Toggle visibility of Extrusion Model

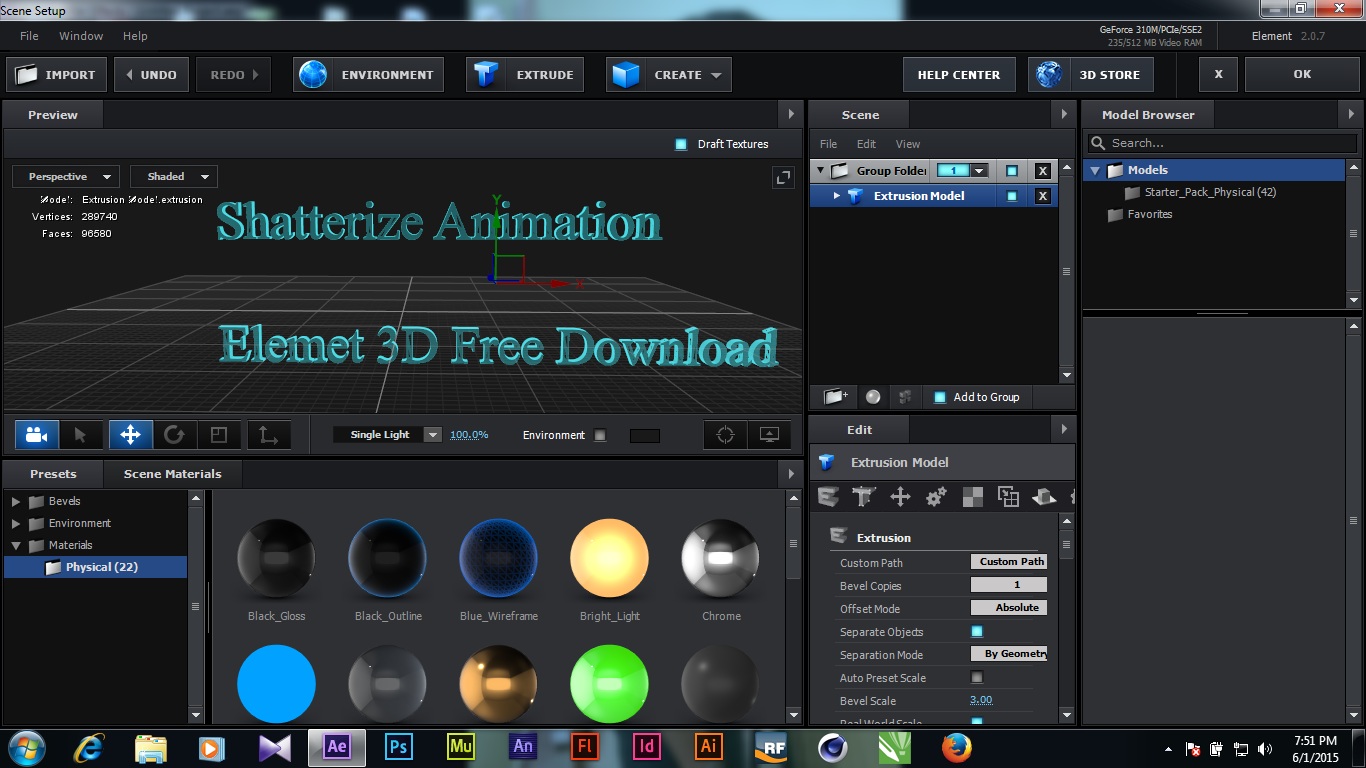click(1012, 196)
